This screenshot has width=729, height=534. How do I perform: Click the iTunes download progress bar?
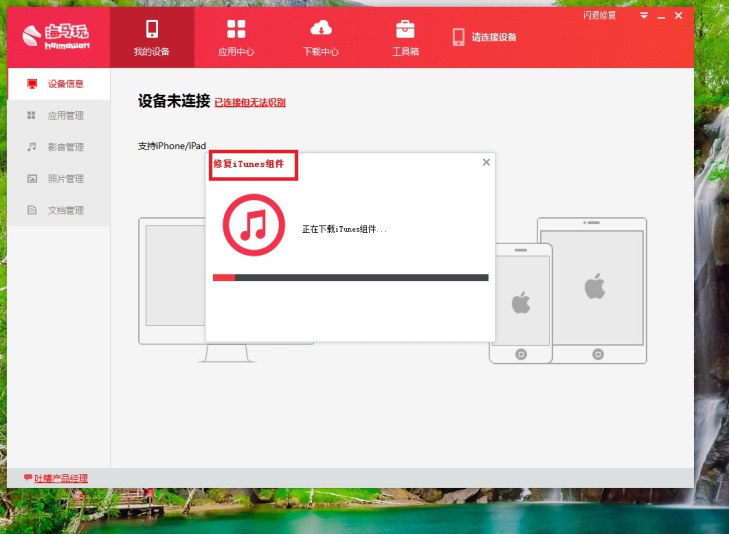351,277
